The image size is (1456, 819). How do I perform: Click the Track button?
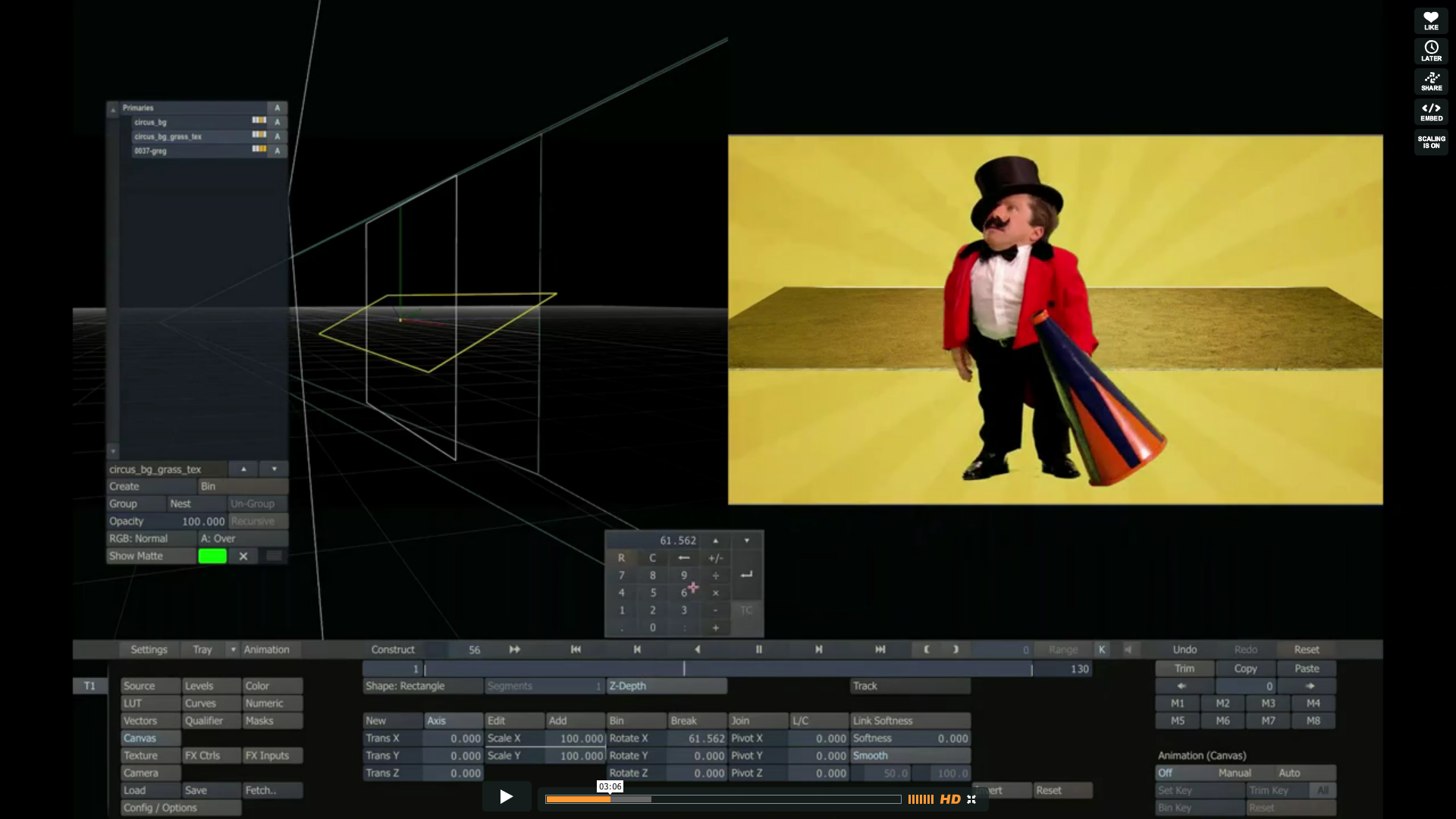pyautogui.click(x=910, y=686)
